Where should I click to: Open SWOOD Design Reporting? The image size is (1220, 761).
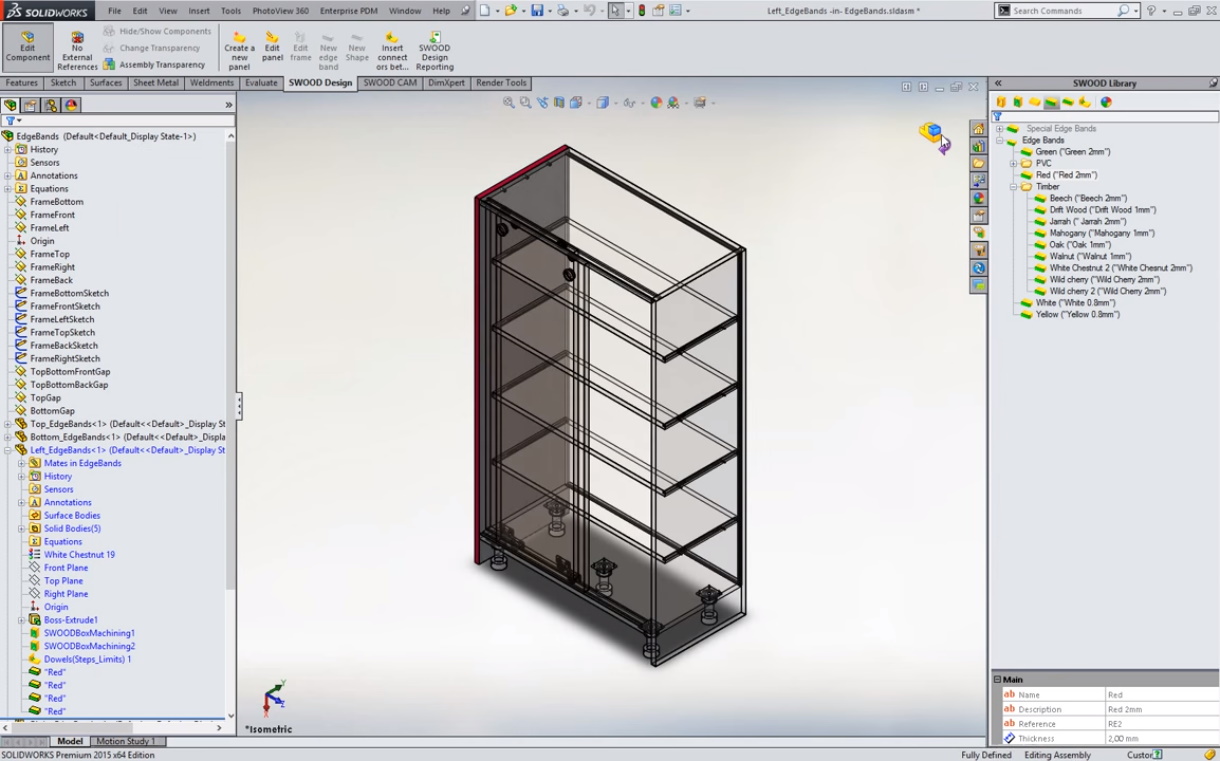434,50
